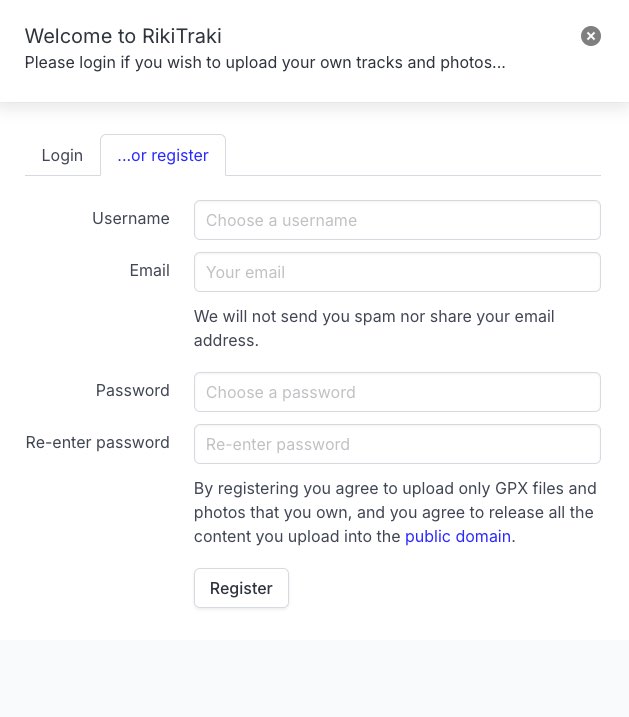
Task: Click the 'Re-enter password' field label
Action: point(98,442)
